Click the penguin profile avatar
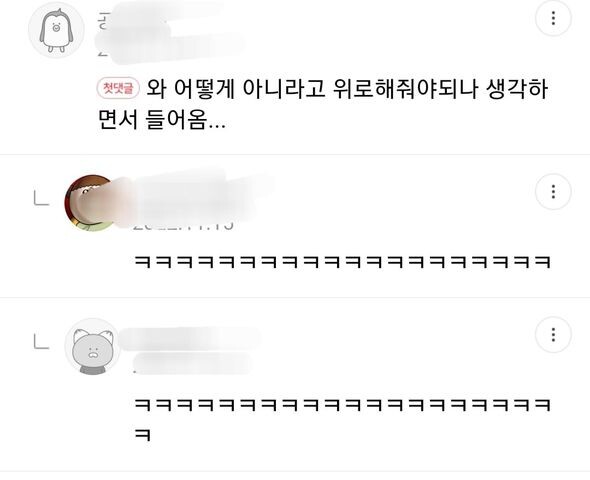This screenshot has width=590, height=480. point(56,30)
